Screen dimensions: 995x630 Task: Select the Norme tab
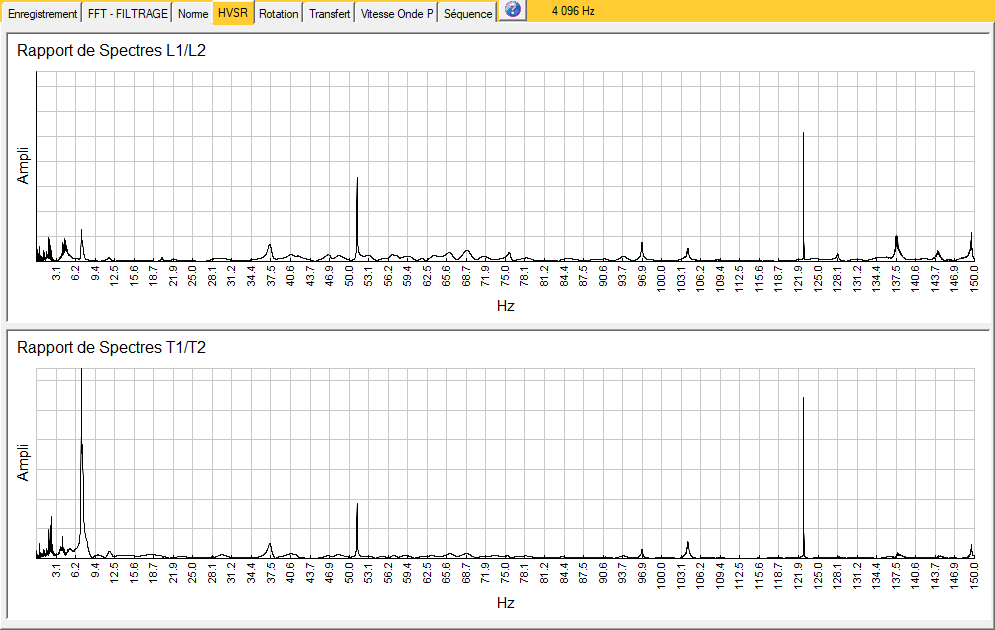pos(193,13)
